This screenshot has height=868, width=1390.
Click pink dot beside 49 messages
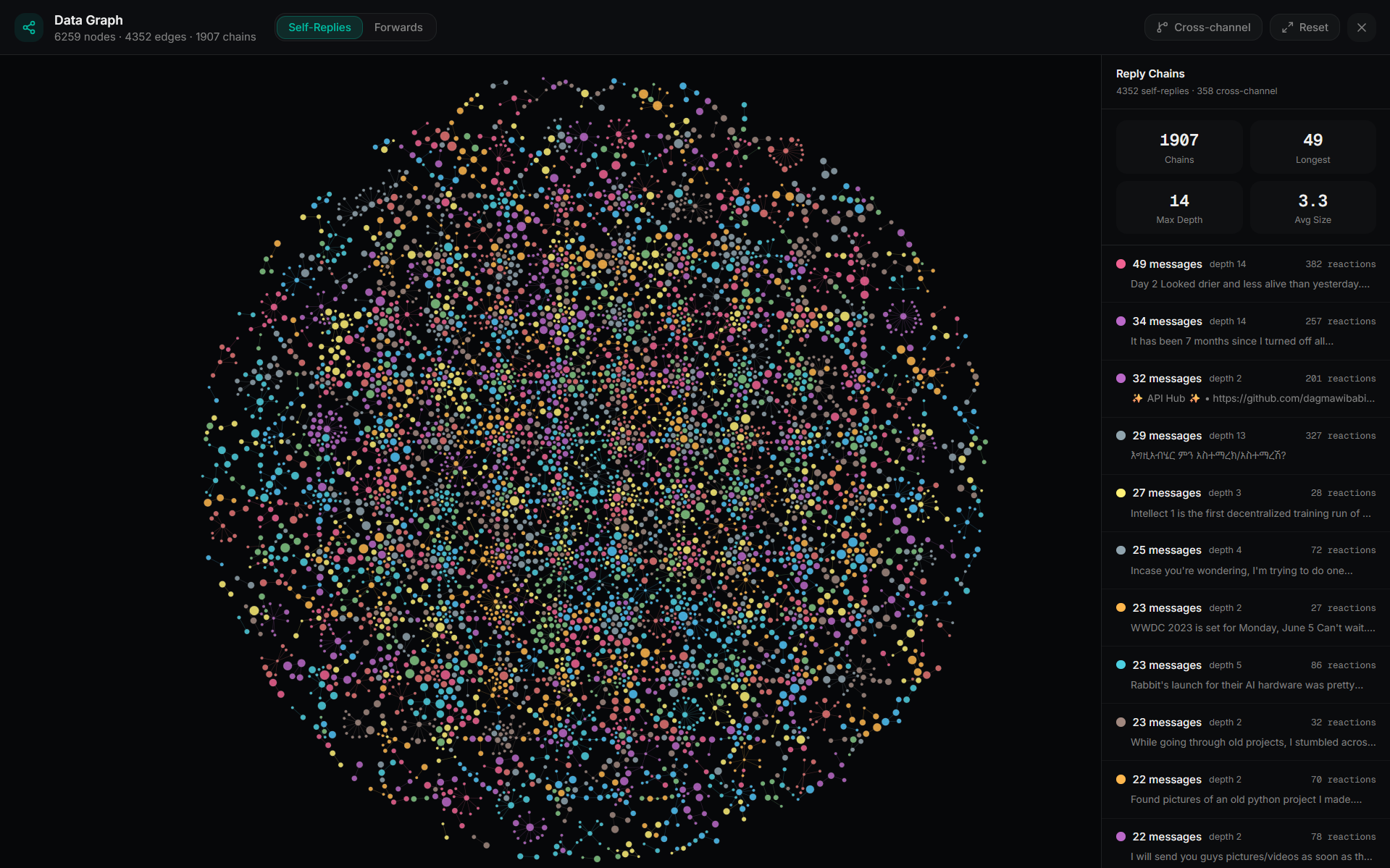[x=1121, y=264]
